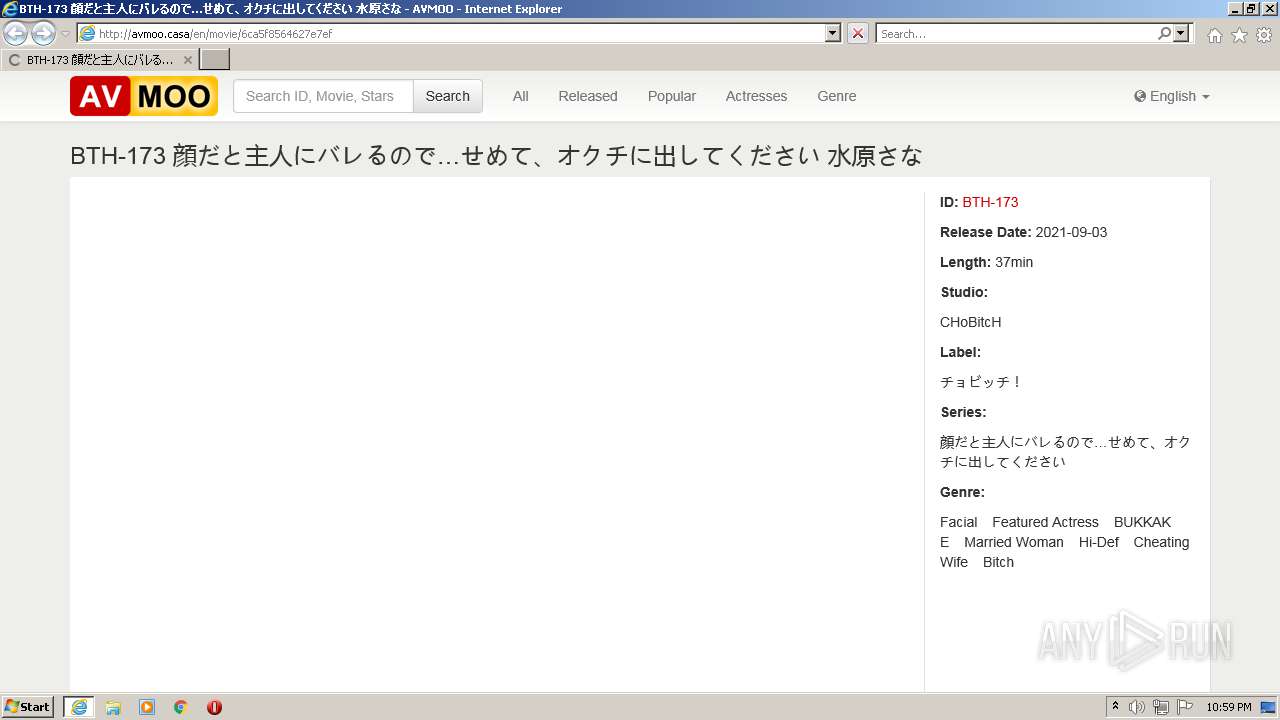The width and height of the screenshot is (1280, 720).
Task: Launch Chrome from the taskbar
Action: coord(180,707)
